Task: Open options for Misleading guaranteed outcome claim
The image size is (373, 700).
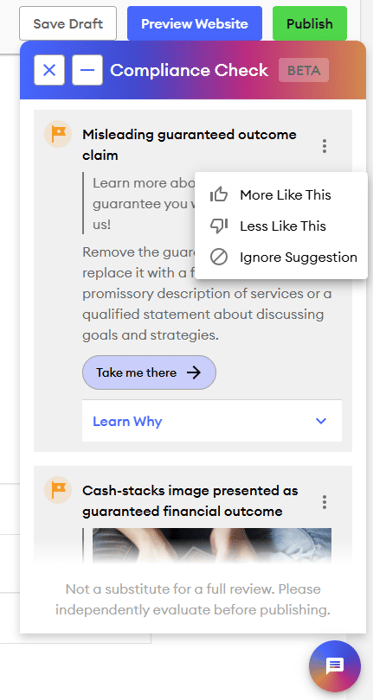Action: coord(324,146)
